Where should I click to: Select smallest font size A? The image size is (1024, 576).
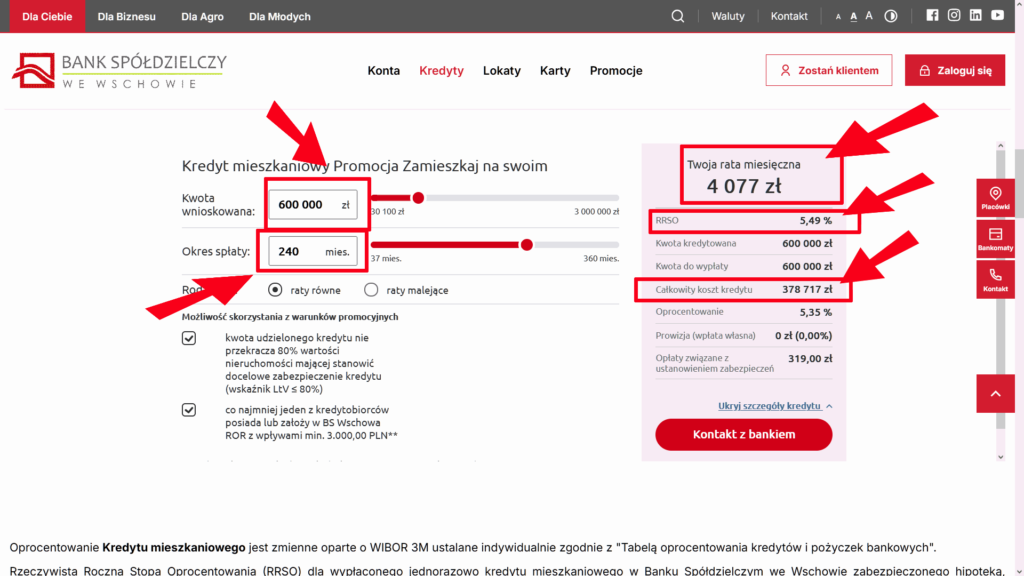pos(838,17)
